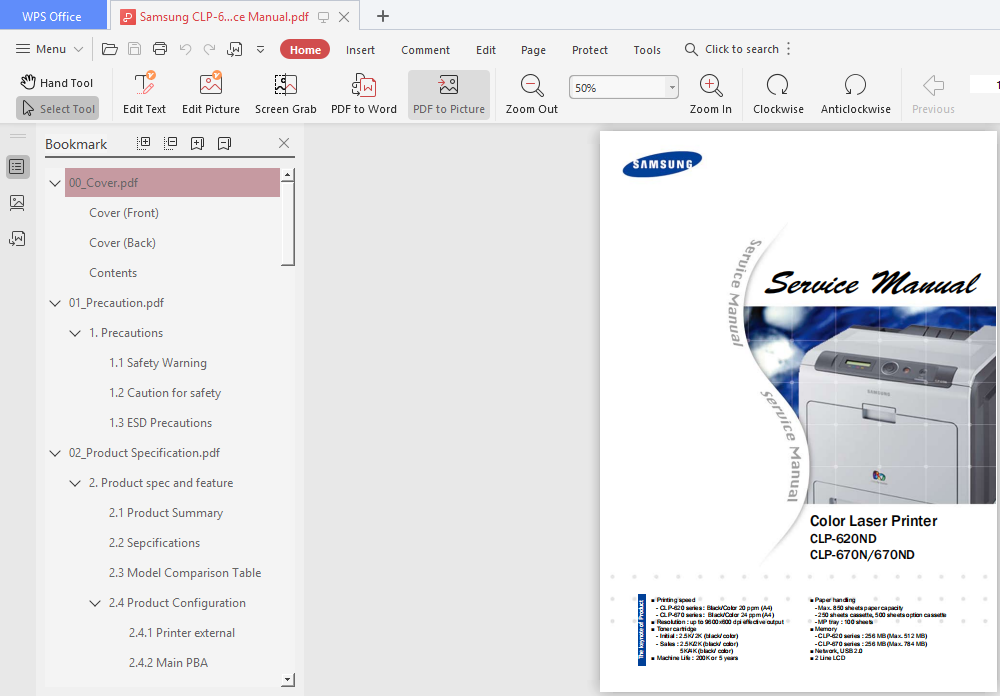Expand all bookmarks icon
Screen dimensions: 1000x696
click(x=143, y=144)
